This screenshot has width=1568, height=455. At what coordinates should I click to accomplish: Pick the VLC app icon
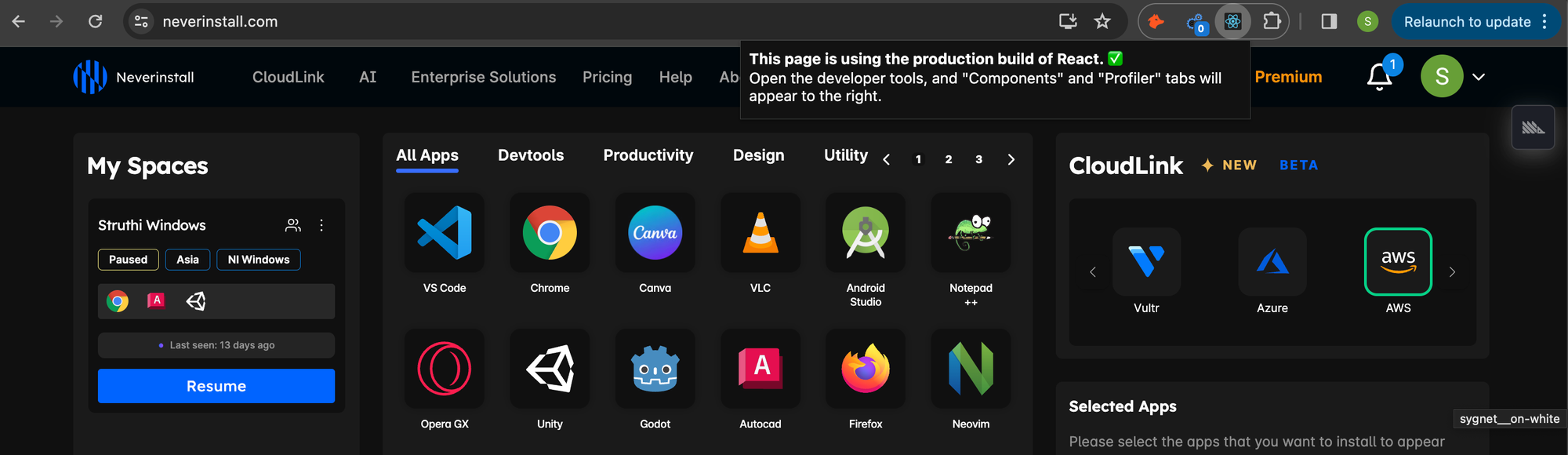click(x=760, y=233)
